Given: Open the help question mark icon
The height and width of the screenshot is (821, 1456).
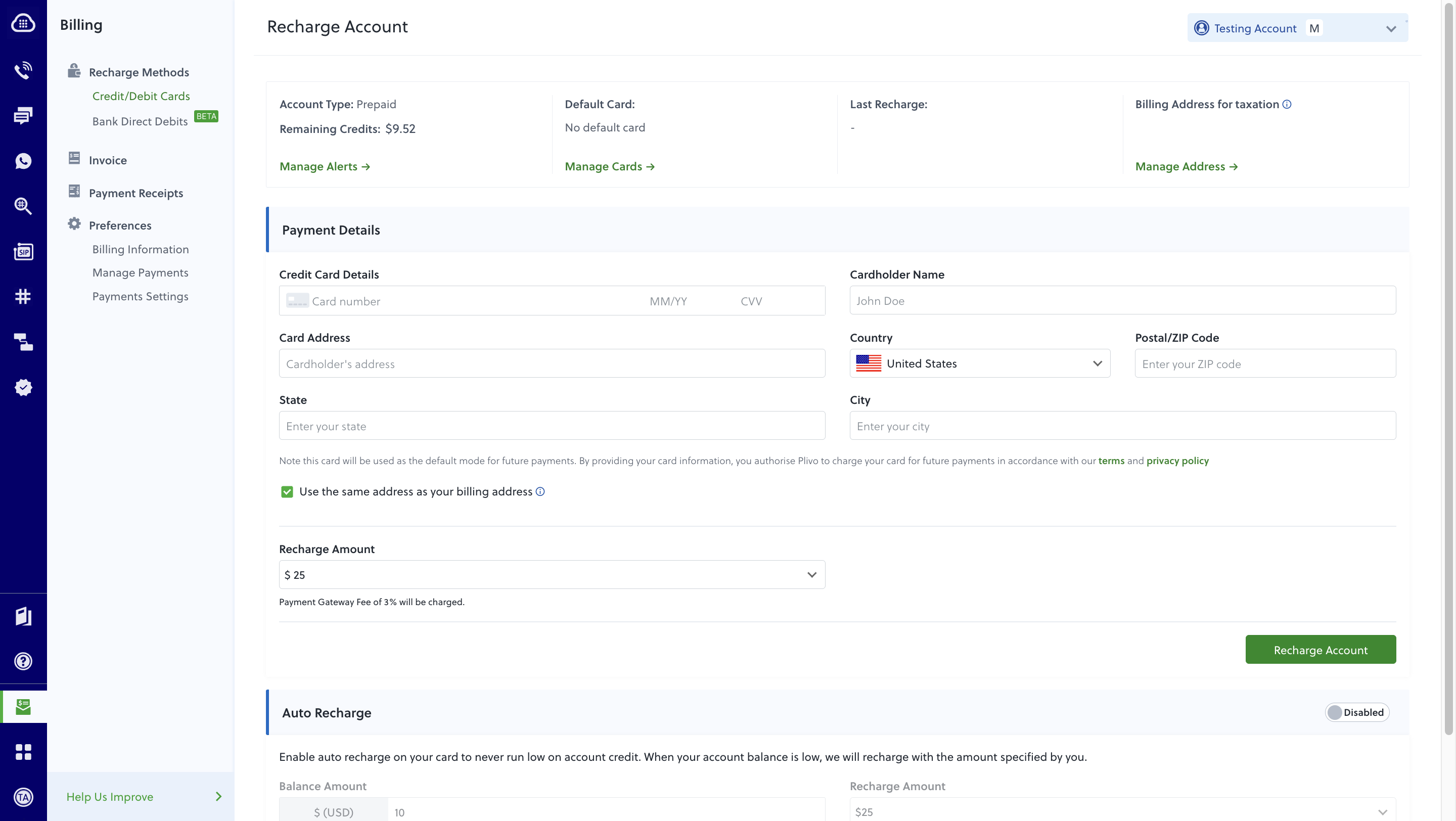Looking at the screenshot, I should pos(23,661).
